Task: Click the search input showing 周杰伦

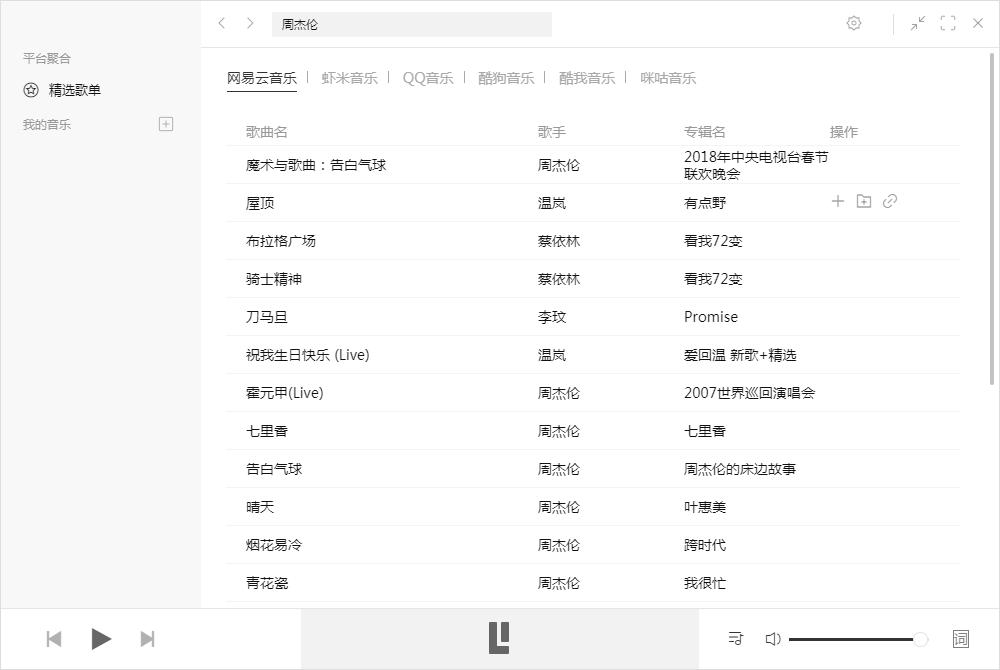Action: (x=412, y=23)
